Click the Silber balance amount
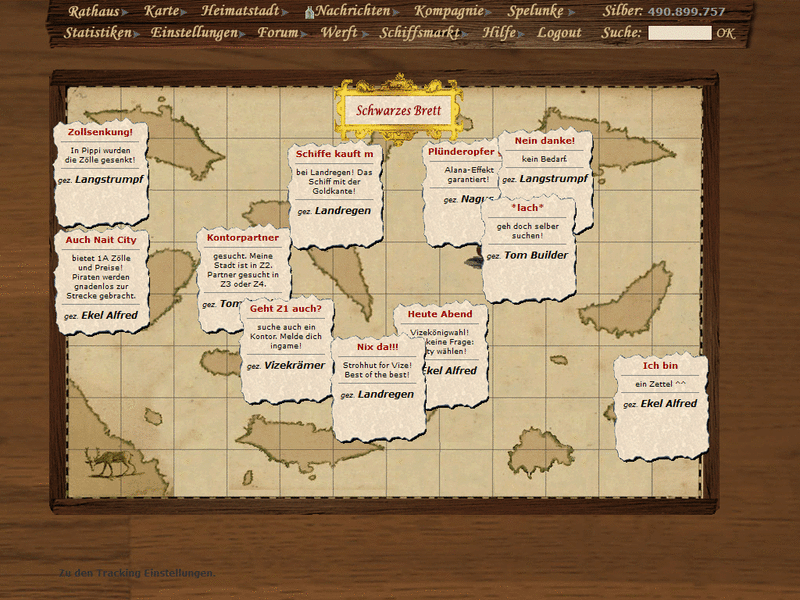 (687, 12)
